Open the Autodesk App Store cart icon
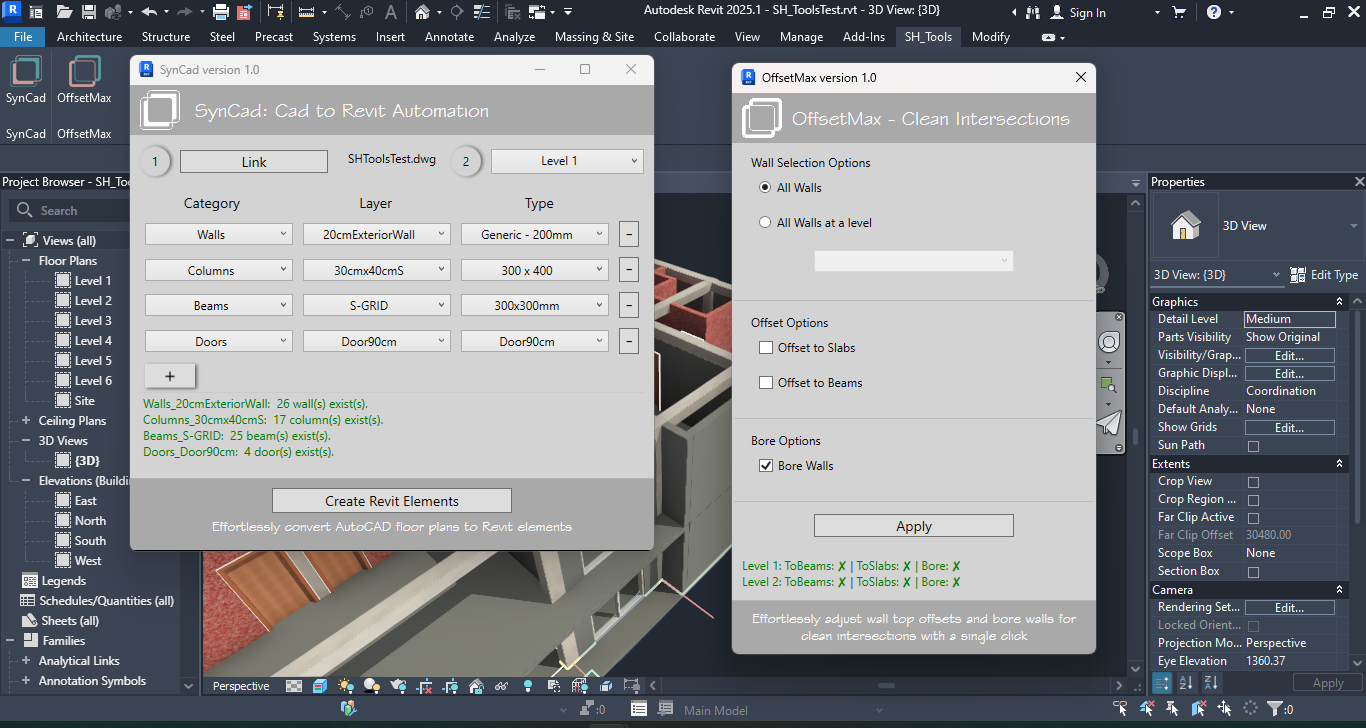Image resolution: width=1366 pixels, height=728 pixels. (x=1179, y=12)
